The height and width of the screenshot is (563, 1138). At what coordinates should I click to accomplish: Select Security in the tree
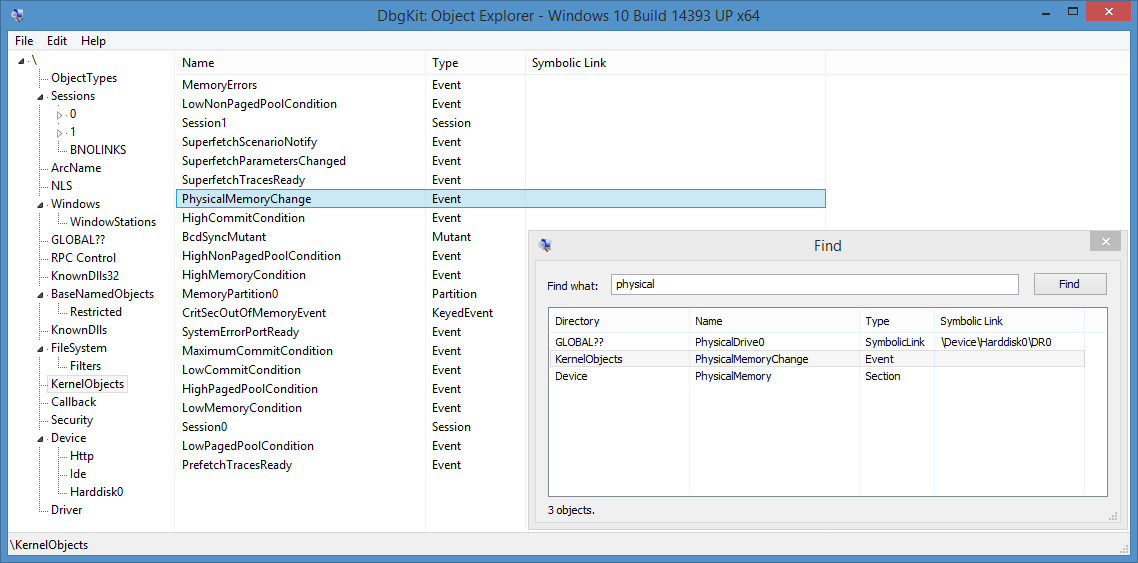pos(72,420)
